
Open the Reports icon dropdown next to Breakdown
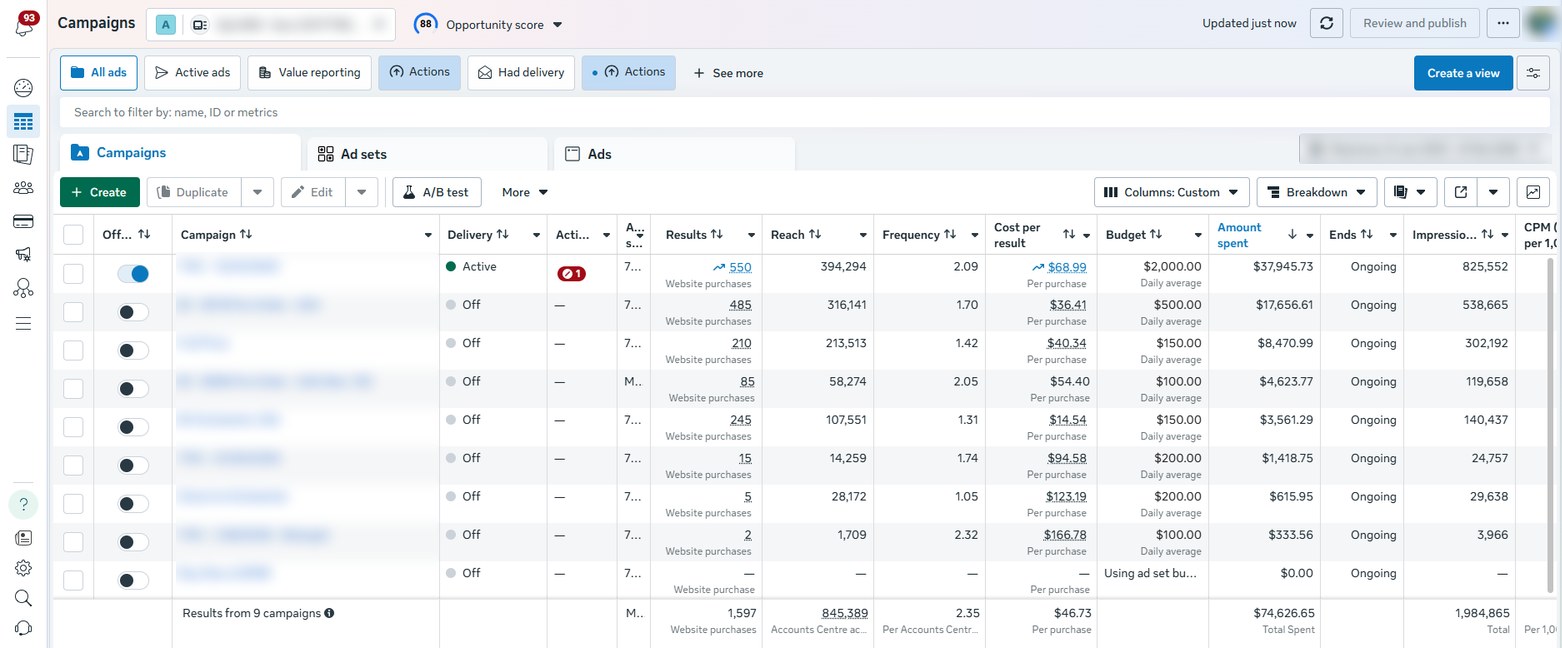coord(1410,192)
